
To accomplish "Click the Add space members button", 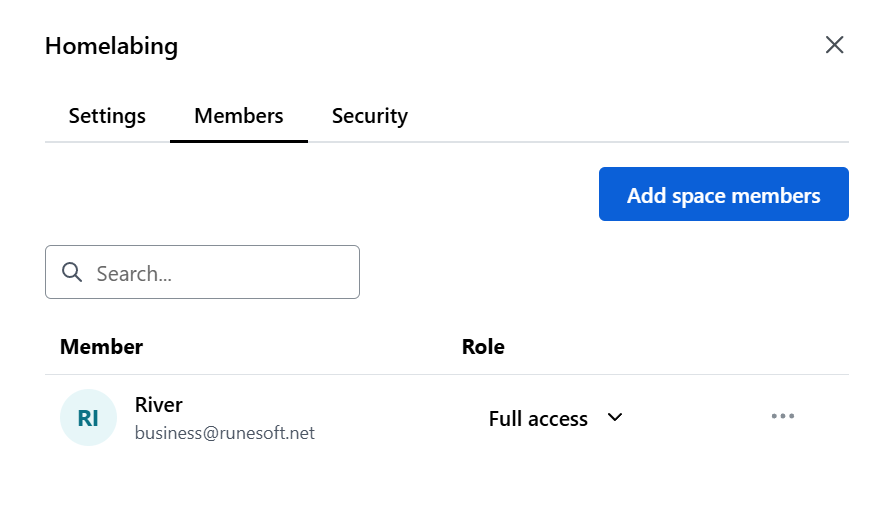I will coord(724,194).
